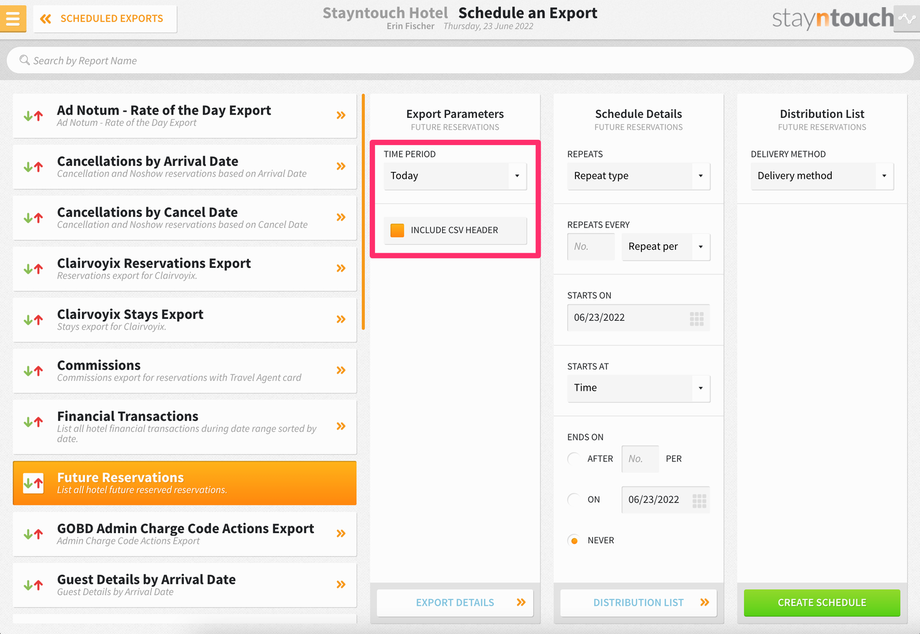920x634 pixels.
Task: Select Cancellations by Arrival Date report
Action: click(184, 167)
